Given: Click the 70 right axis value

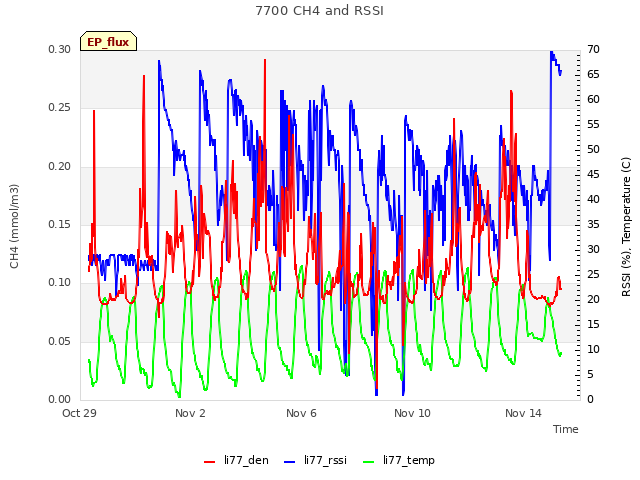Looking at the screenshot, I should coord(593,49).
